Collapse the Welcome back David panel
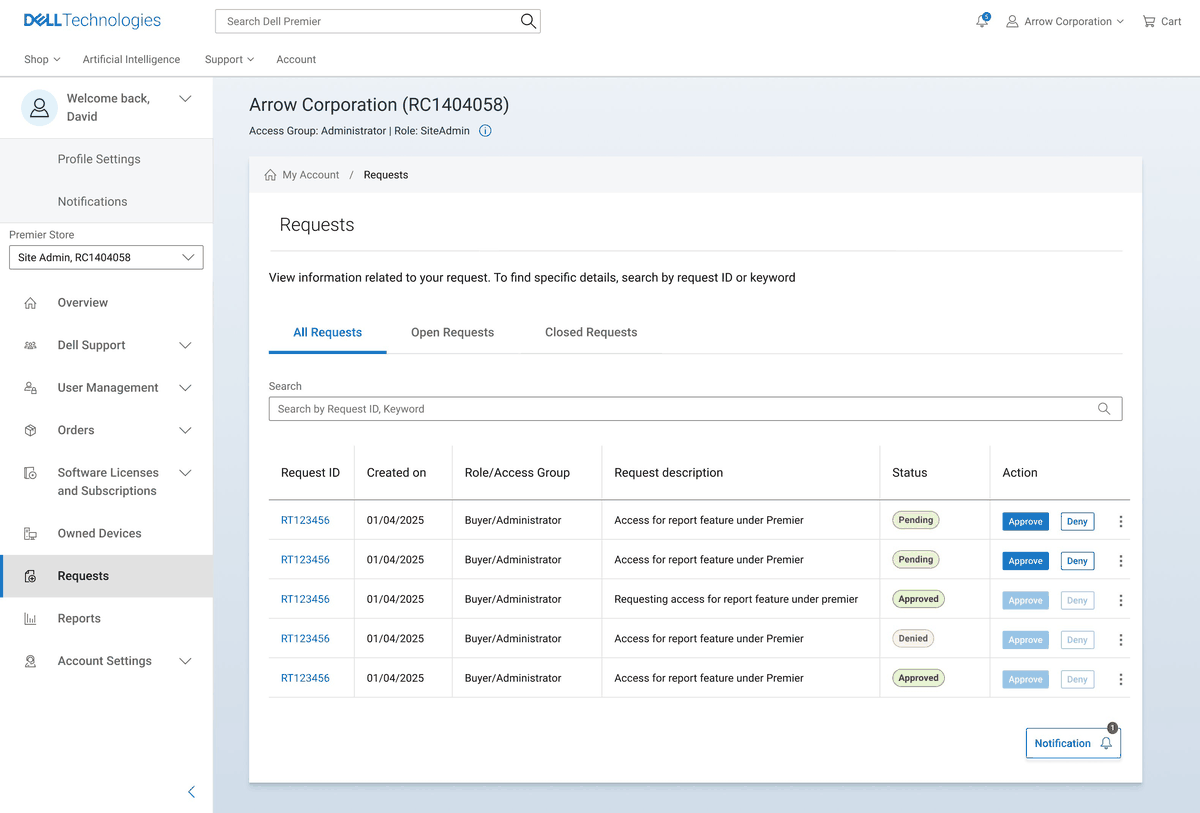 (185, 99)
